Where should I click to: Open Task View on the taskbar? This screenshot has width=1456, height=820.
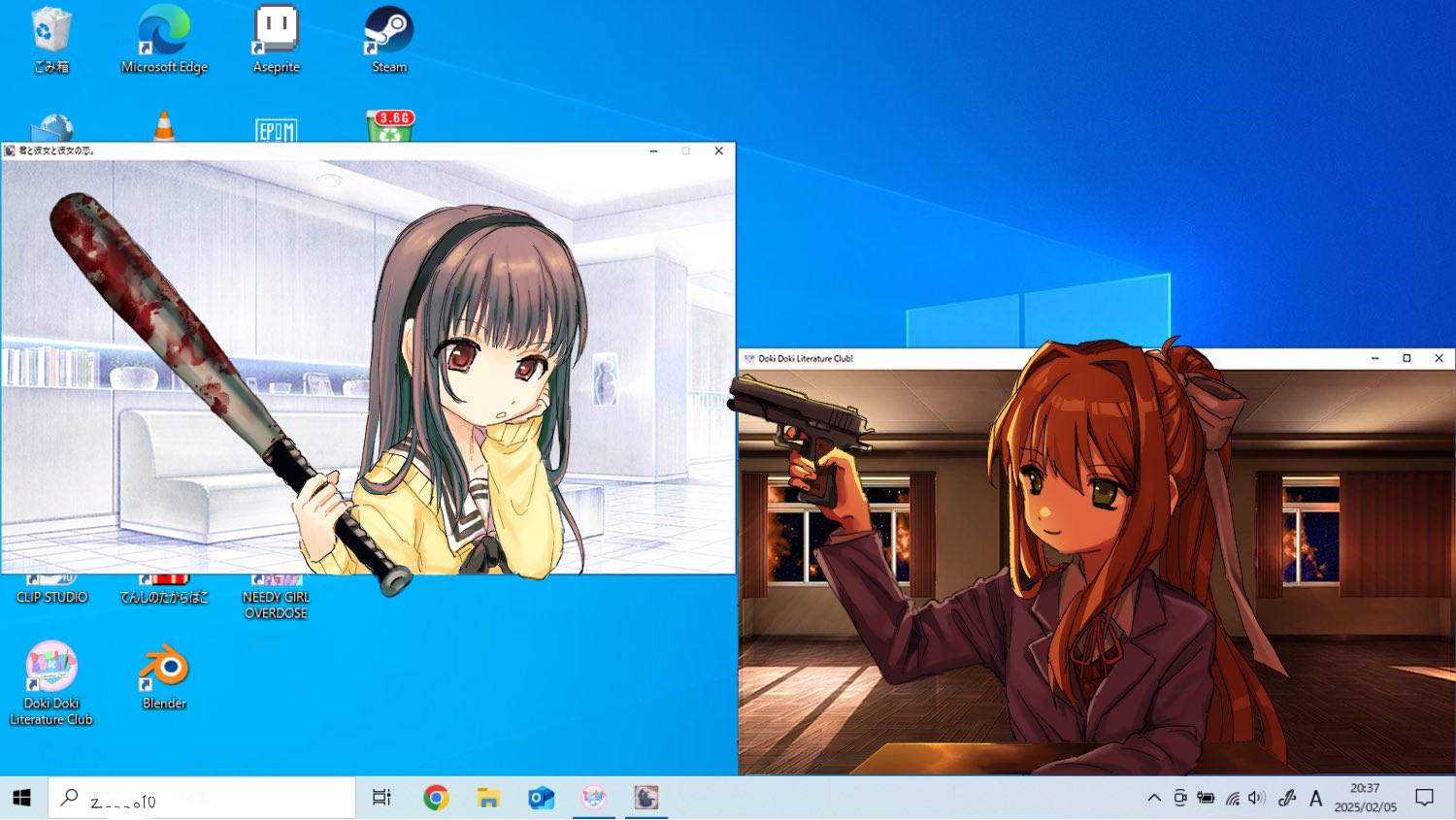381,798
